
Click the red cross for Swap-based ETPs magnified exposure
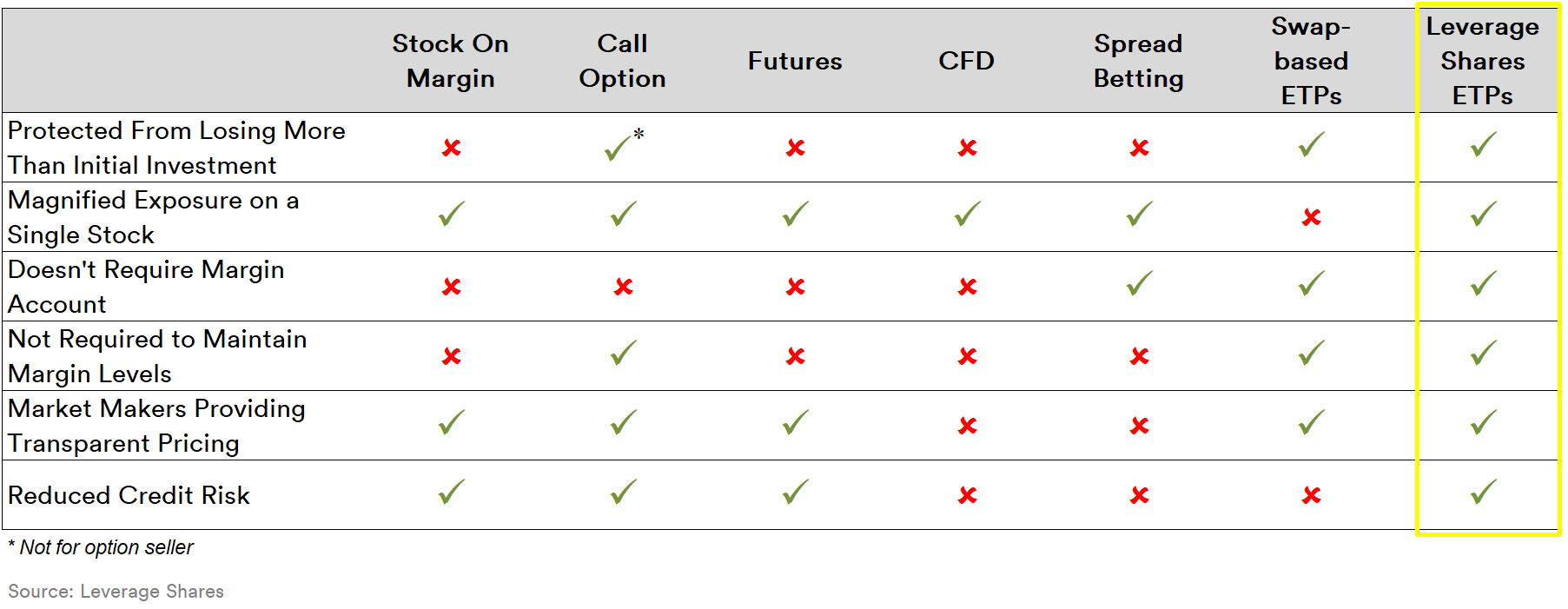point(1312,217)
